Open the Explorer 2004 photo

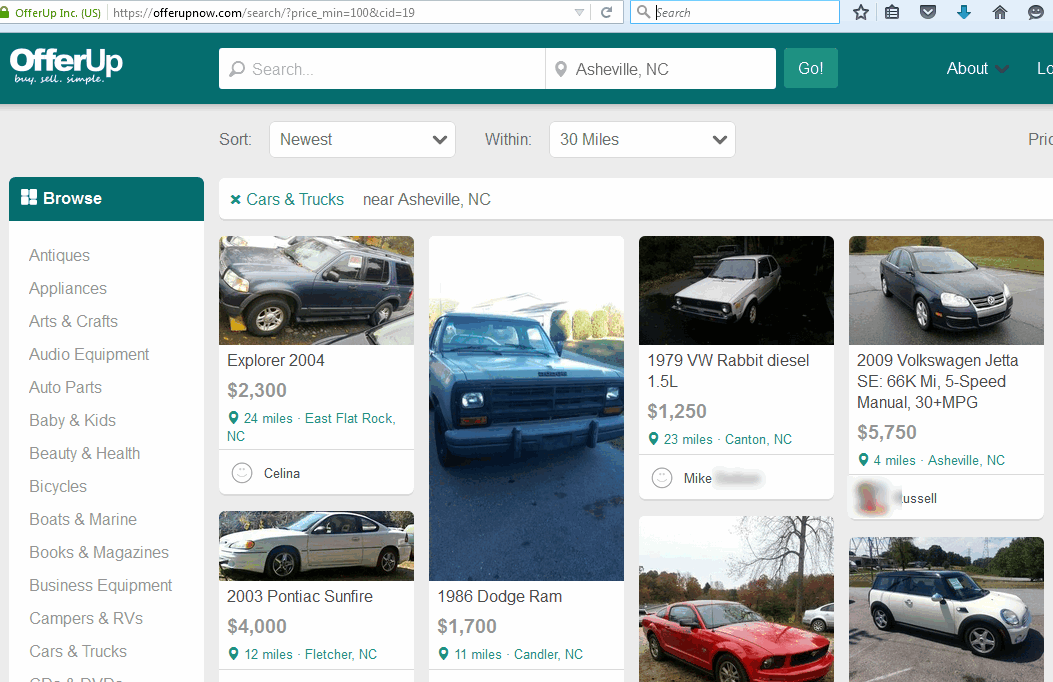coord(316,290)
